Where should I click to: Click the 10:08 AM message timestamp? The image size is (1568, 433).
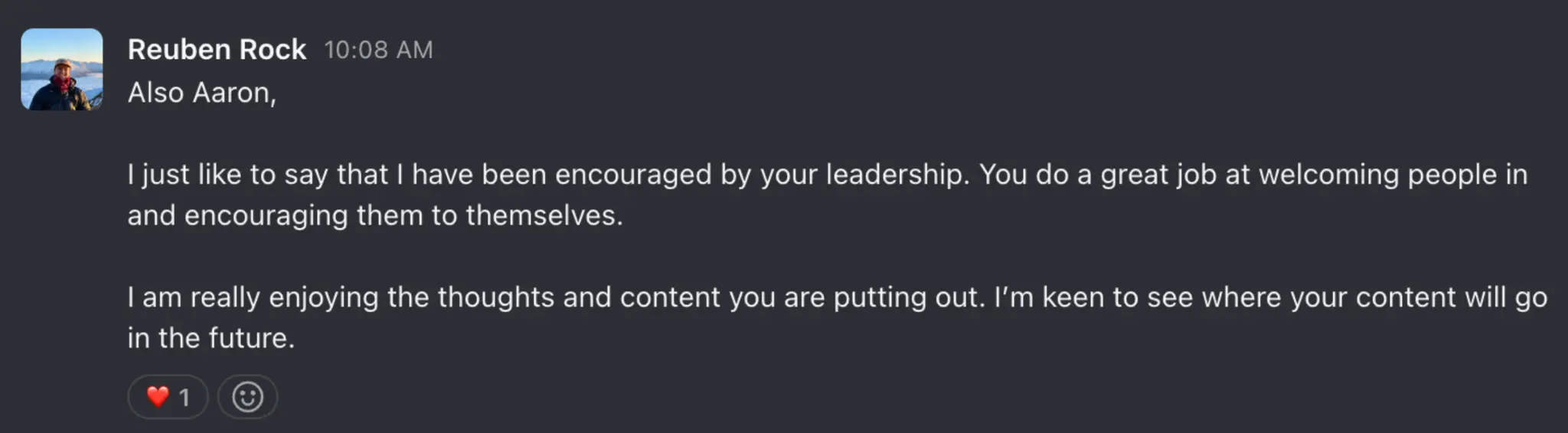tap(378, 50)
